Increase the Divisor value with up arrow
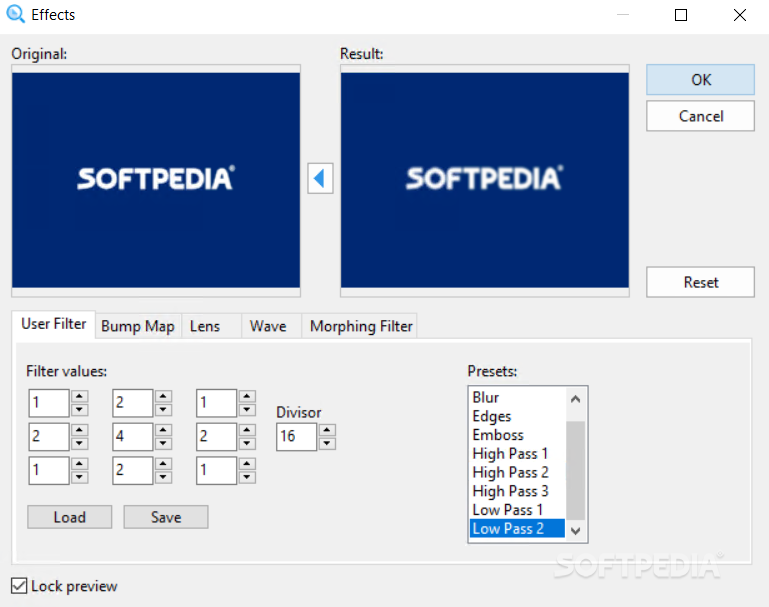Screen dimensions: 769x607 point(327,430)
